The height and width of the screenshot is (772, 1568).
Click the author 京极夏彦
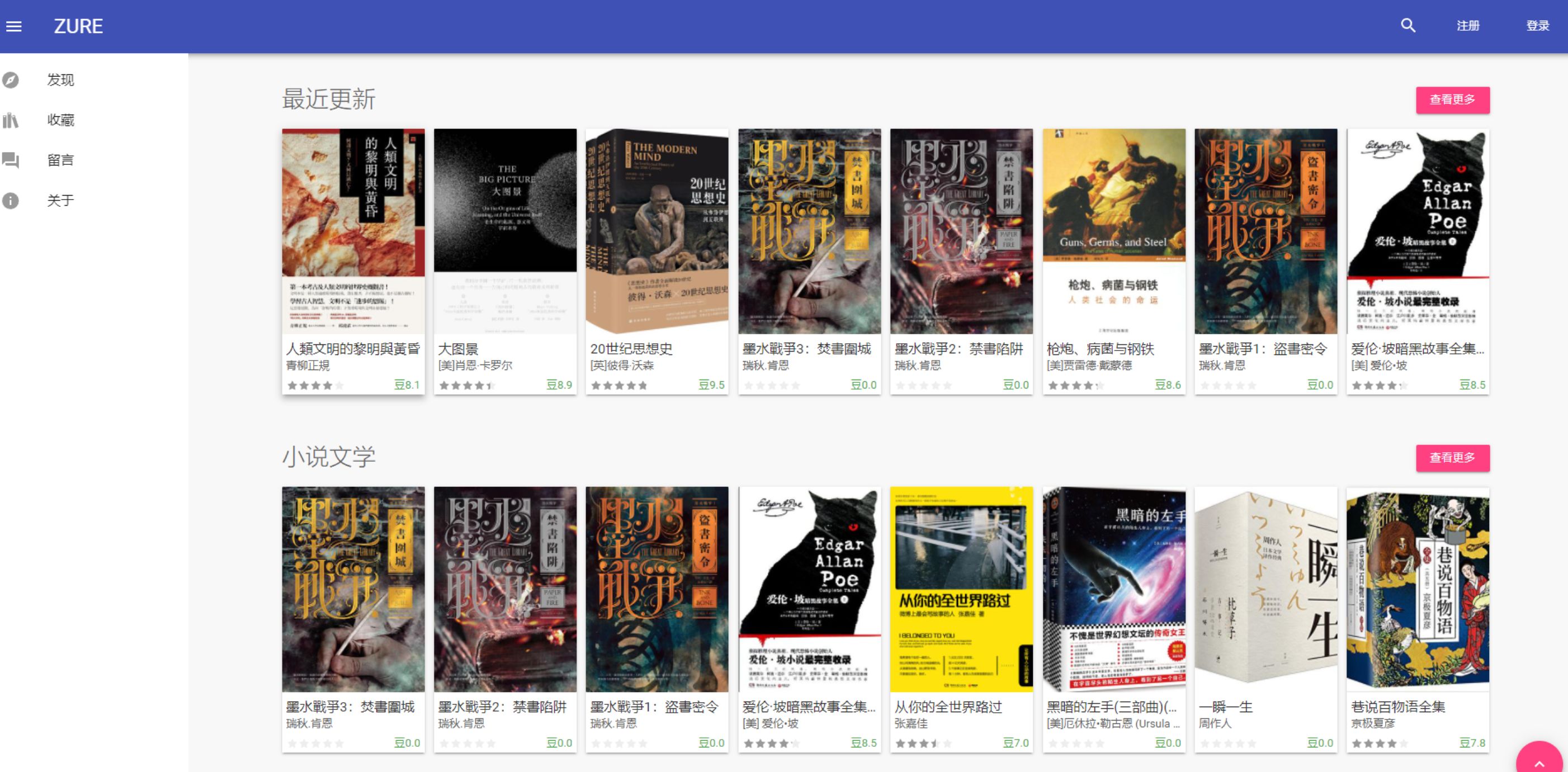[x=1373, y=723]
